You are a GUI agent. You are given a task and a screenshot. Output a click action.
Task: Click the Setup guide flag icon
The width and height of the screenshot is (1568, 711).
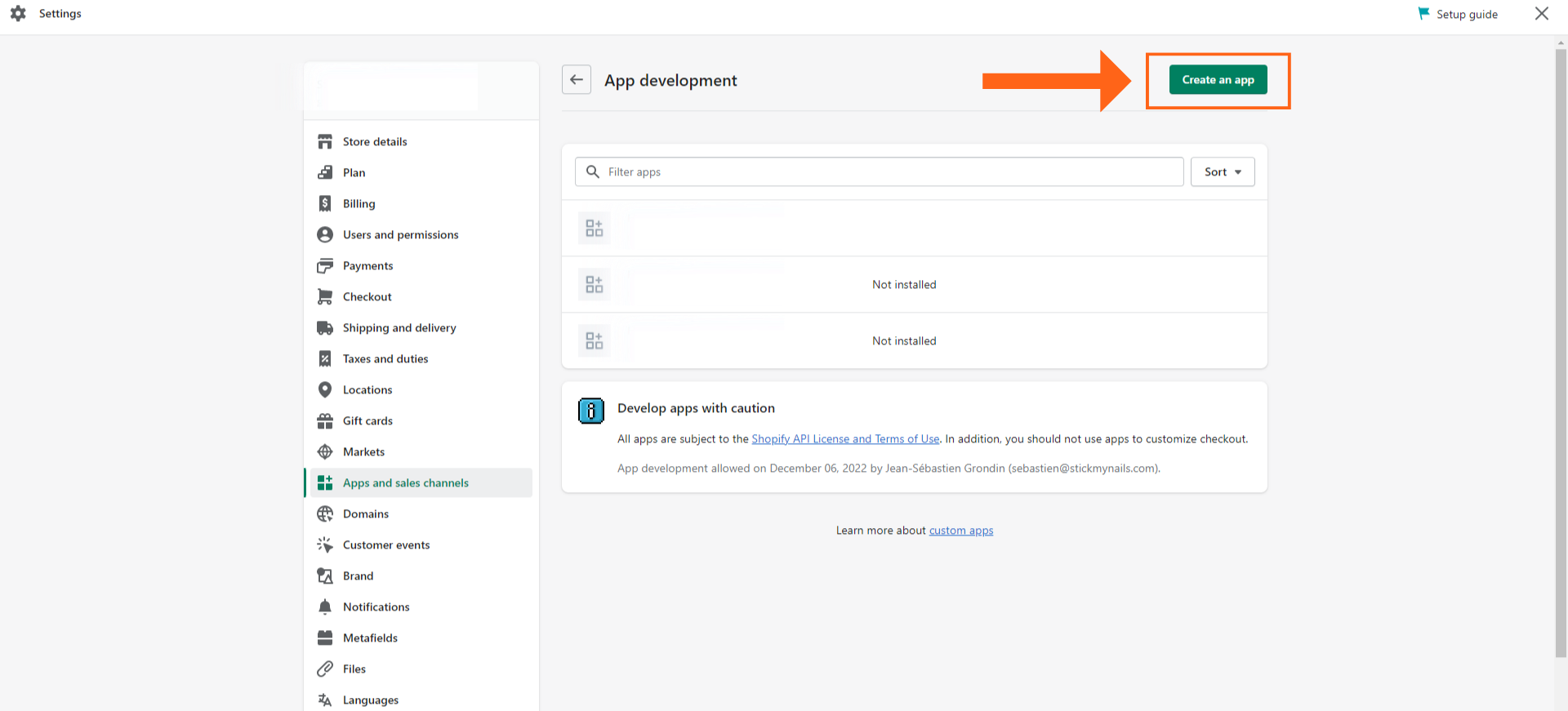click(1423, 14)
